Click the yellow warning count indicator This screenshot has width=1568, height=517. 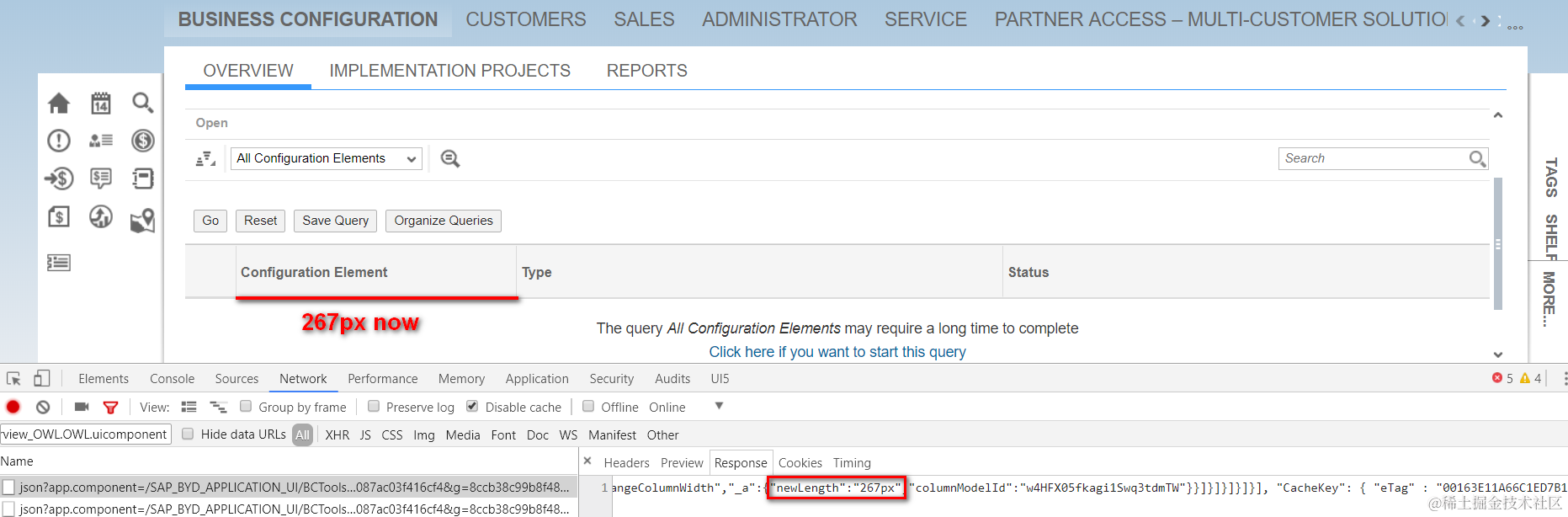click(x=1531, y=379)
